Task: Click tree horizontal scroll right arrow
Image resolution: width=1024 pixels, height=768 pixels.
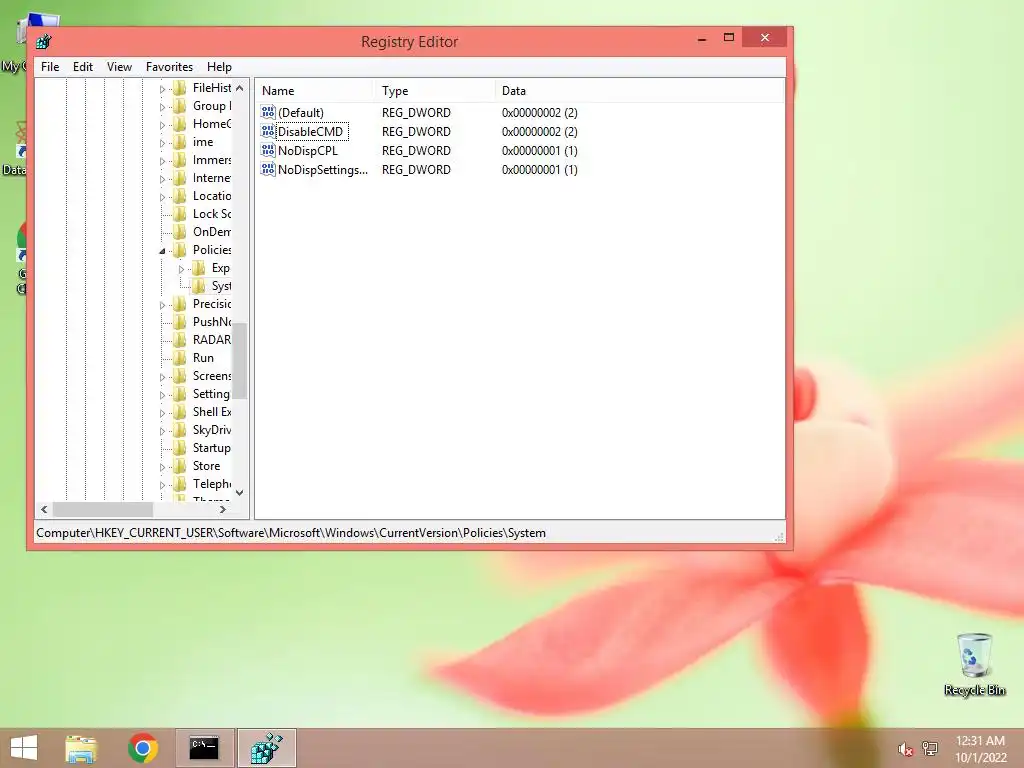Action: pyautogui.click(x=223, y=509)
